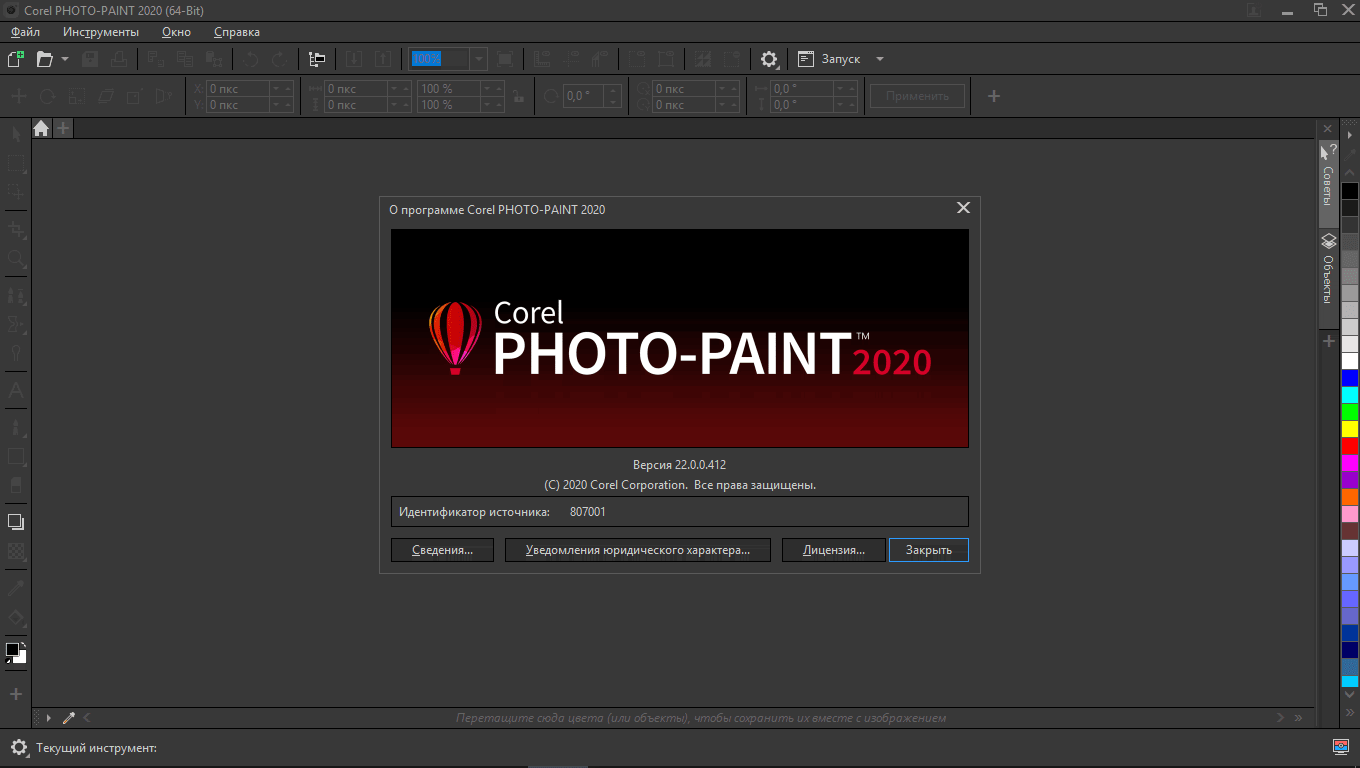
Task: Select the Text tool
Action: click(x=16, y=390)
